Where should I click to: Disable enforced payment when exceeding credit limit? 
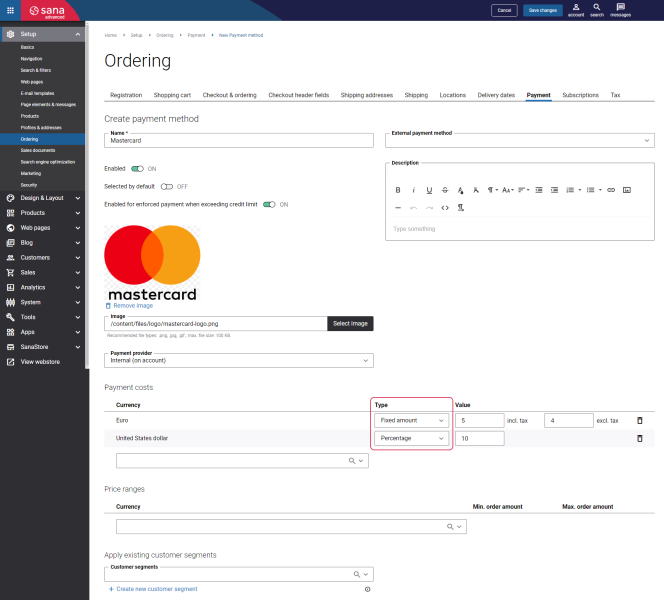click(x=269, y=204)
